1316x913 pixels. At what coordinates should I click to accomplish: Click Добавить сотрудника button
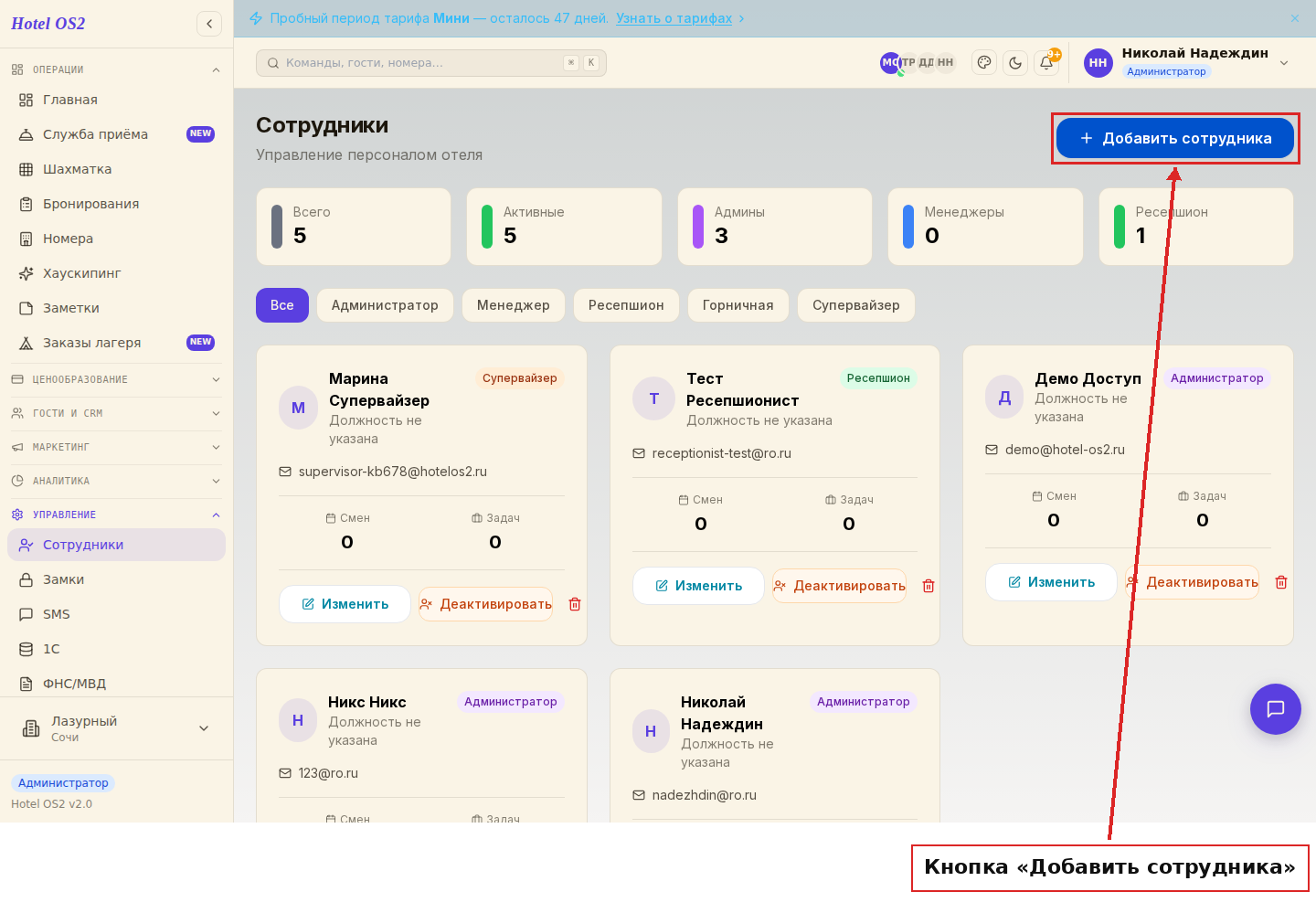[x=1175, y=138]
